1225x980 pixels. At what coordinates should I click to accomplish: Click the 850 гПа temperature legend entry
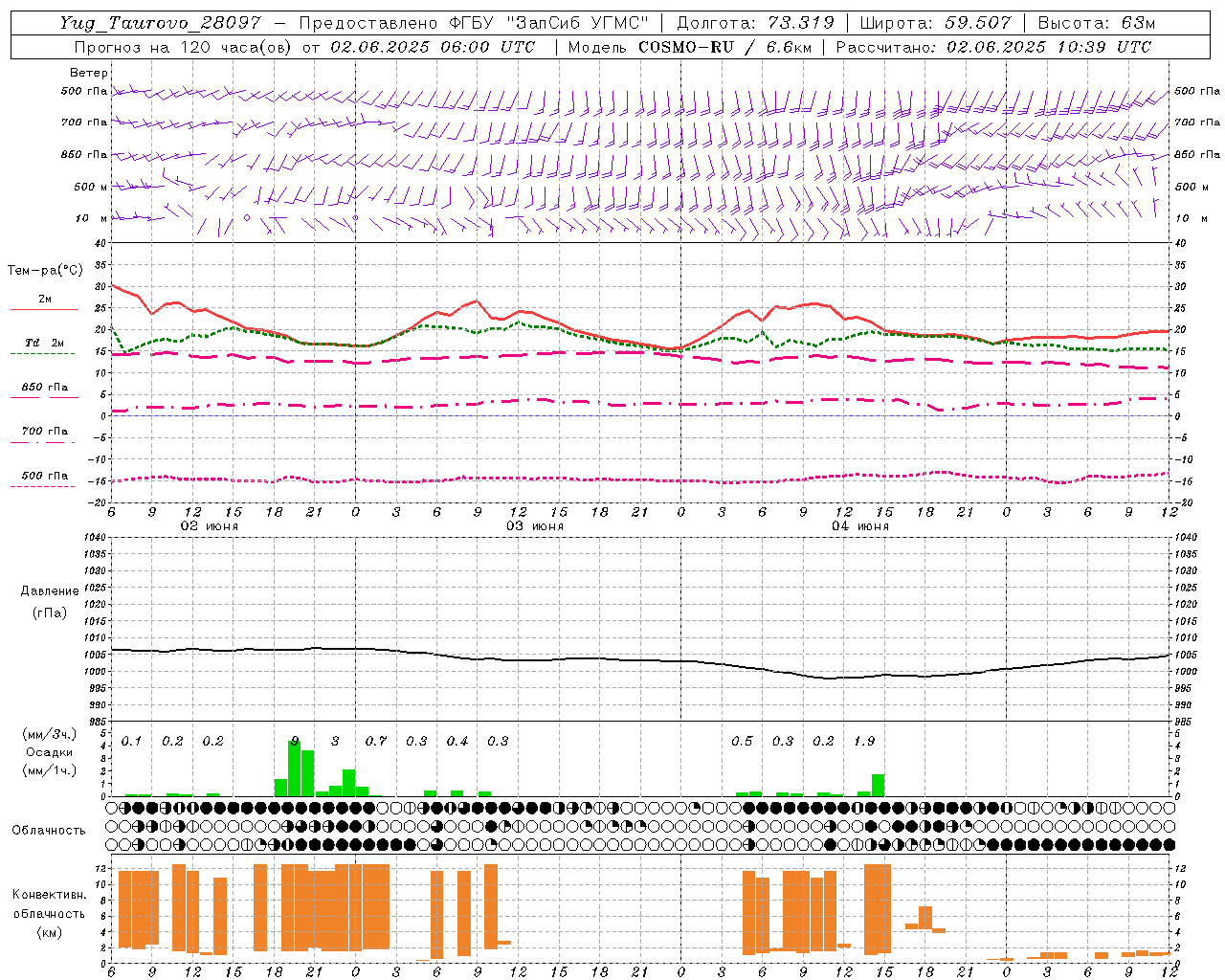tap(45, 388)
